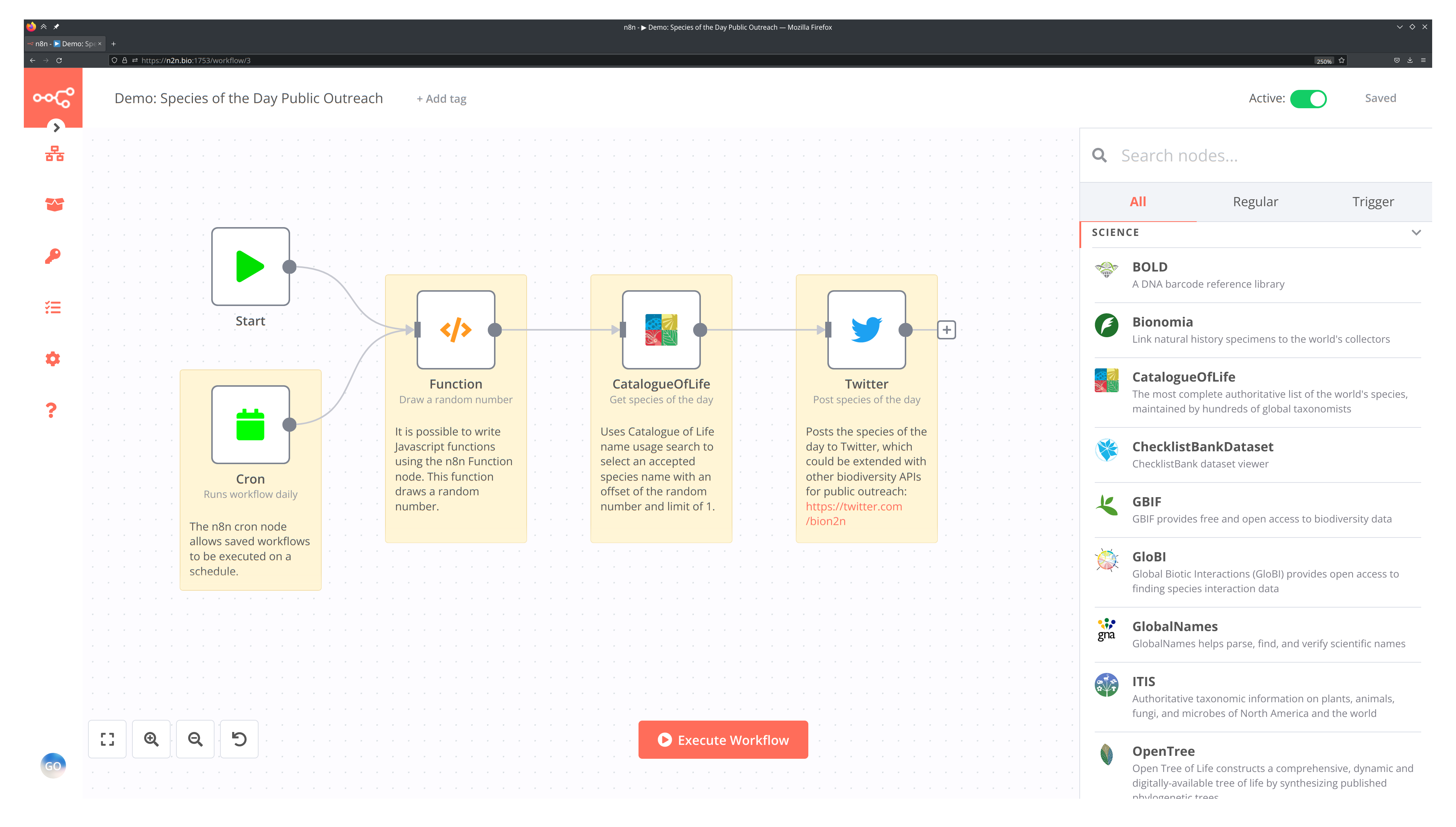This screenshot has height=827, width=1456.
Task: Zoom to fit using the fullscreen icon
Action: point(107,739)
